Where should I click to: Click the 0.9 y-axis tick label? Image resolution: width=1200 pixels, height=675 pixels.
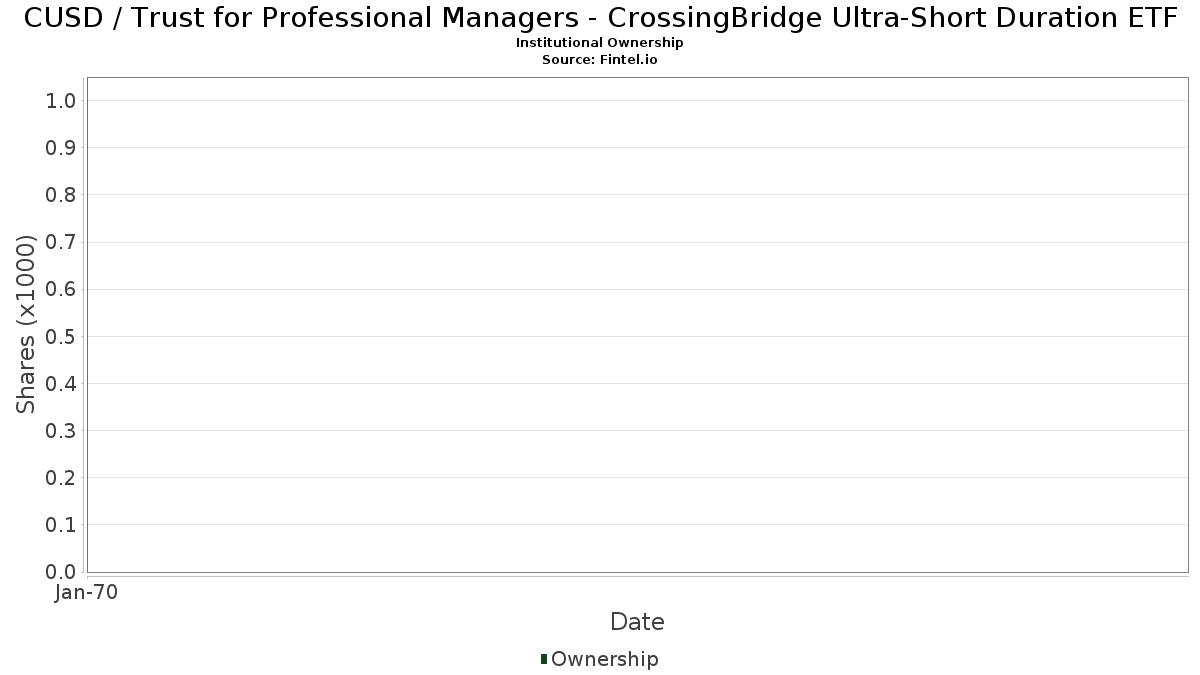pos(61,148)
